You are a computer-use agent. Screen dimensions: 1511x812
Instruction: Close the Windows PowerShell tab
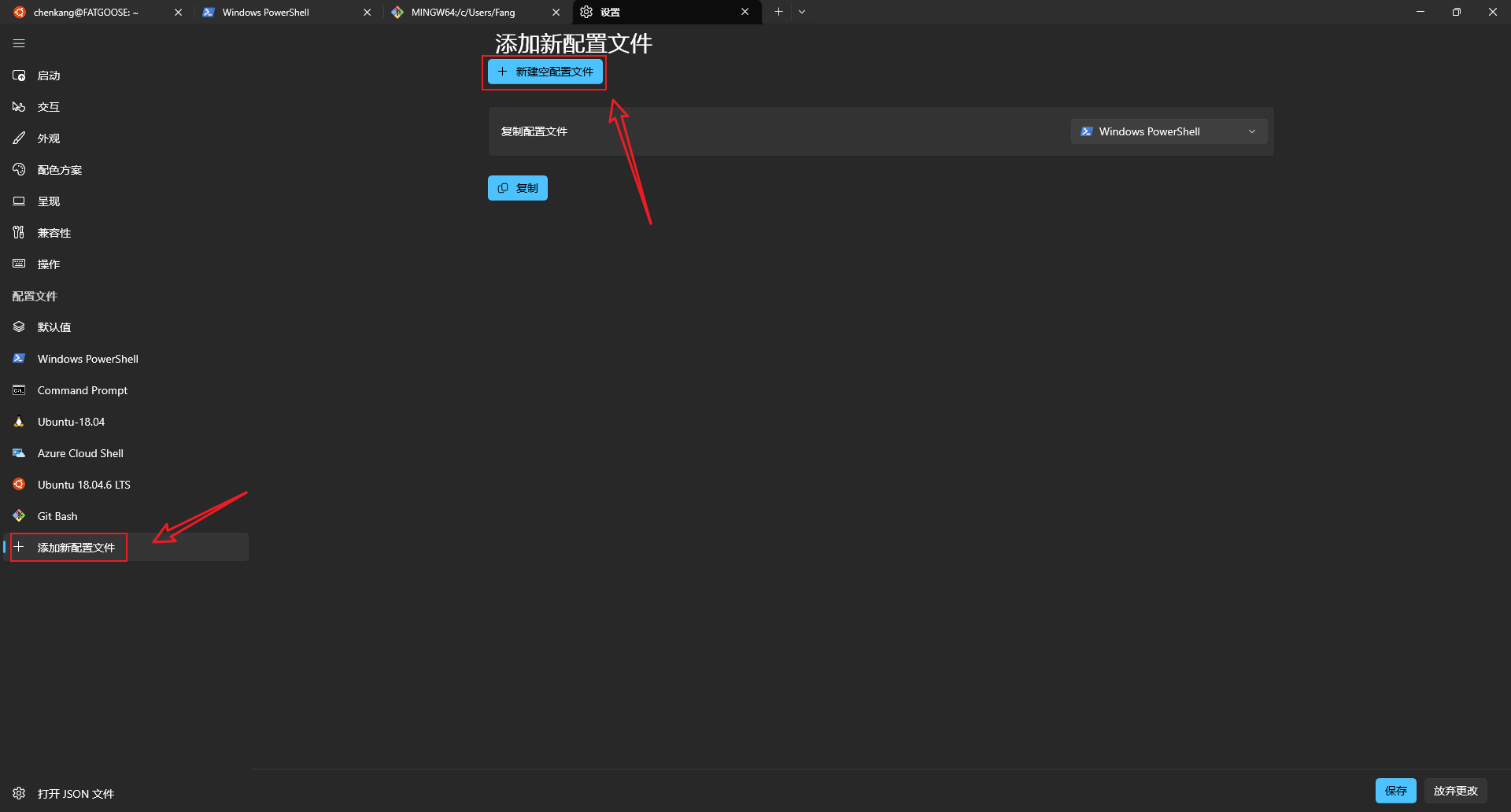(368, 12)
